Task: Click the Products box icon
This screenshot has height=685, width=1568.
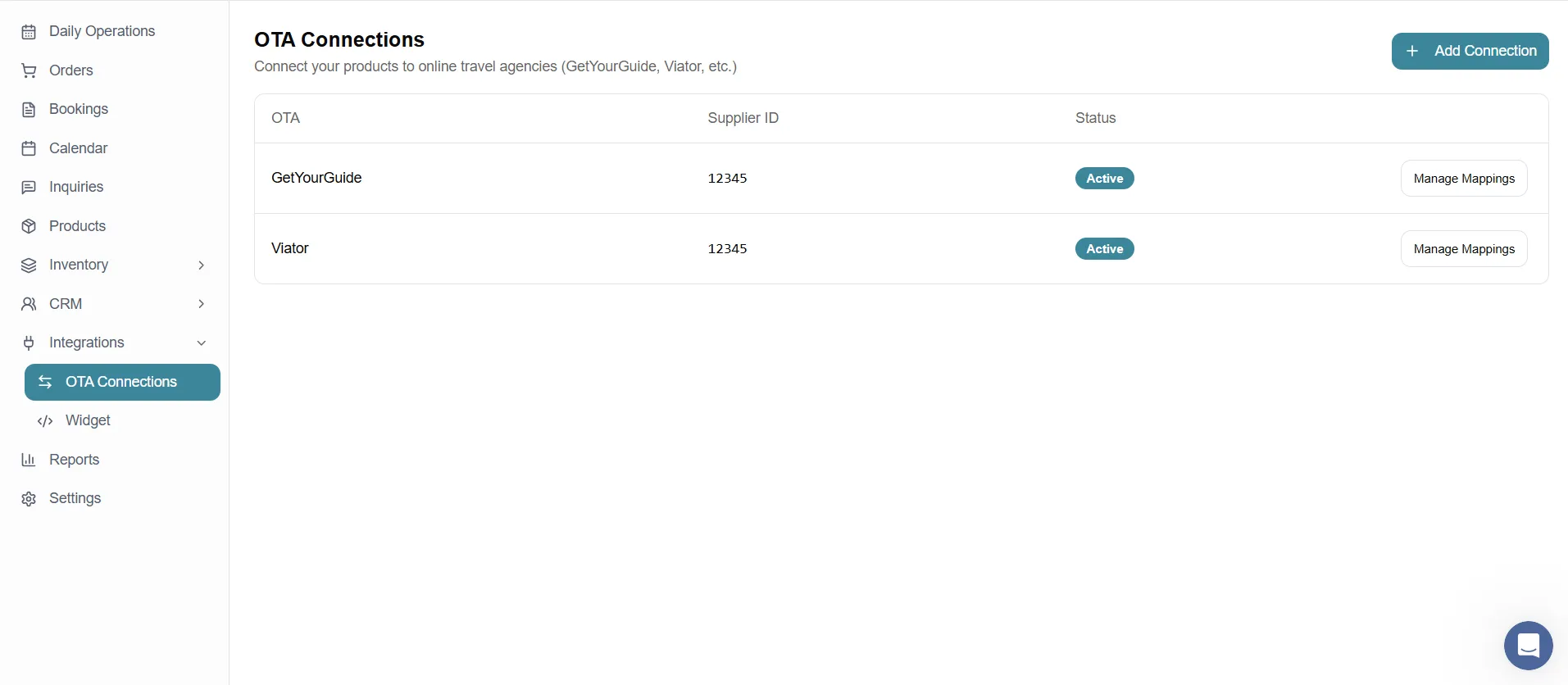Action: coord(29,226)
